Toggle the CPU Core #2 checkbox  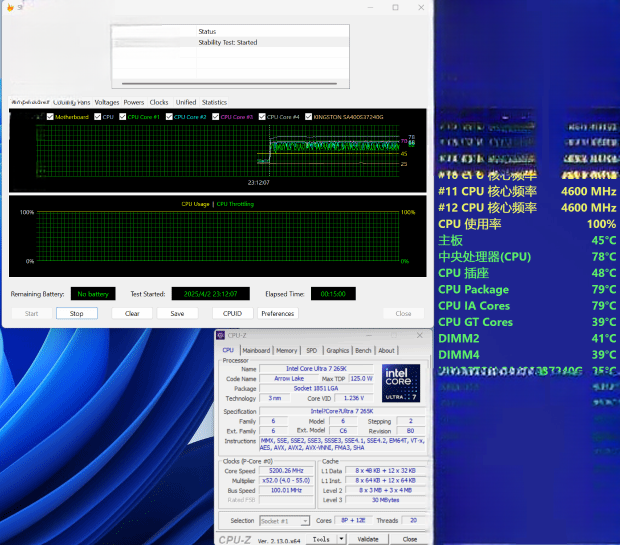click(169, 117)
